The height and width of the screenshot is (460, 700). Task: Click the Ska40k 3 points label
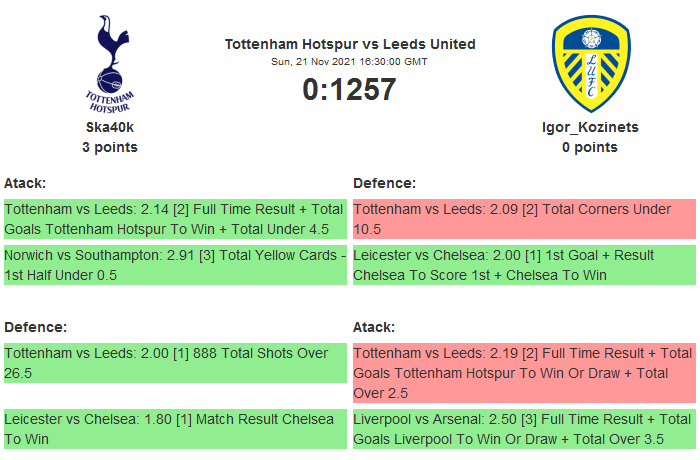click(x=110, y=148)
